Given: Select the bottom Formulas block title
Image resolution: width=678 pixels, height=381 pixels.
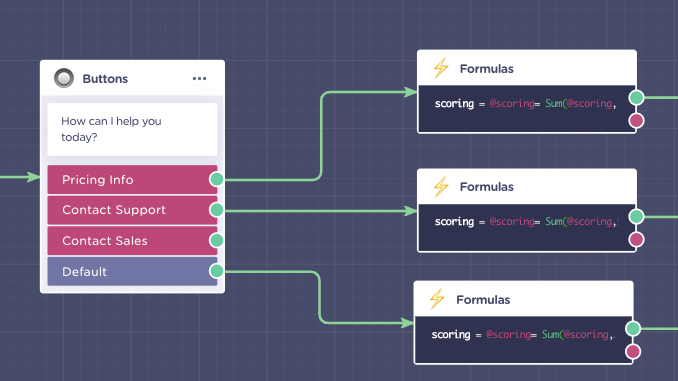Looking at the screenshot, I should pyautogui.click(x=483, y=300).
